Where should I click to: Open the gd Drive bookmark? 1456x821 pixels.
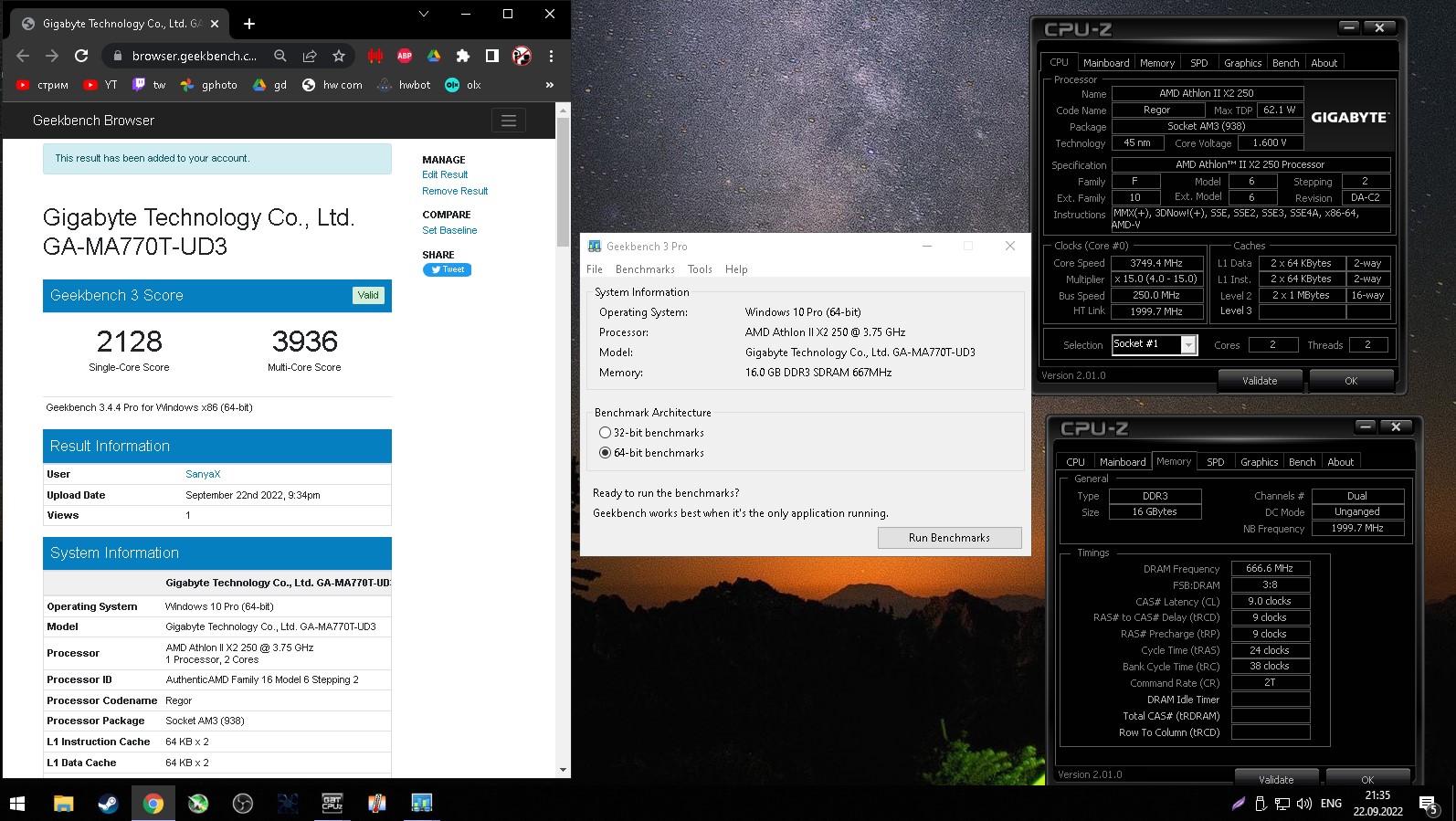pyautogui.click(x=269, y=85)
